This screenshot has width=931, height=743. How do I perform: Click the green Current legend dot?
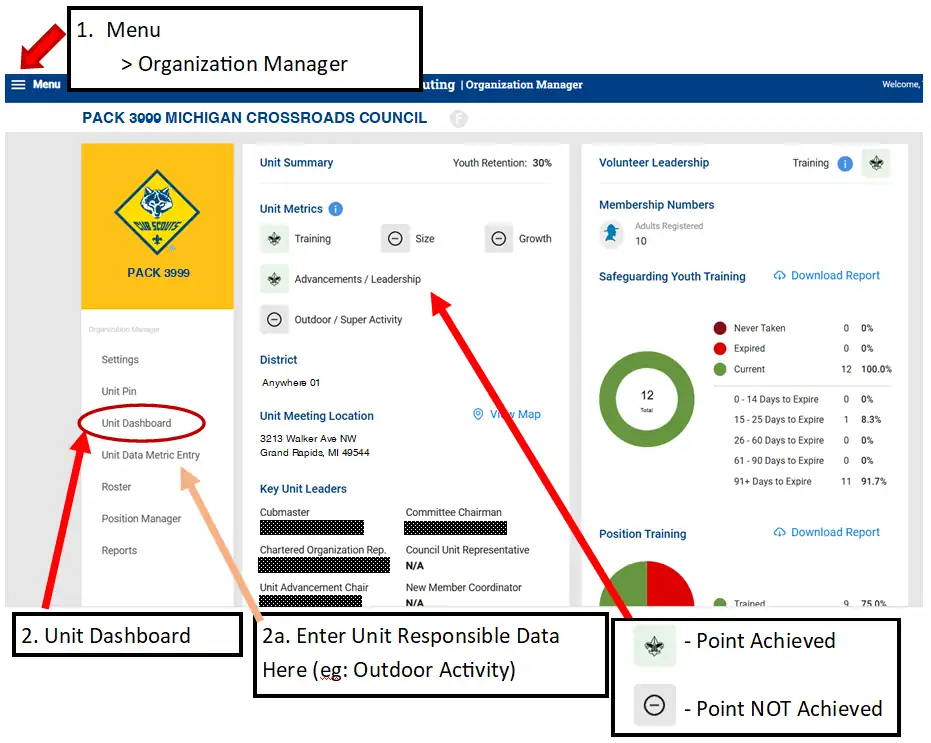point(720,369)
